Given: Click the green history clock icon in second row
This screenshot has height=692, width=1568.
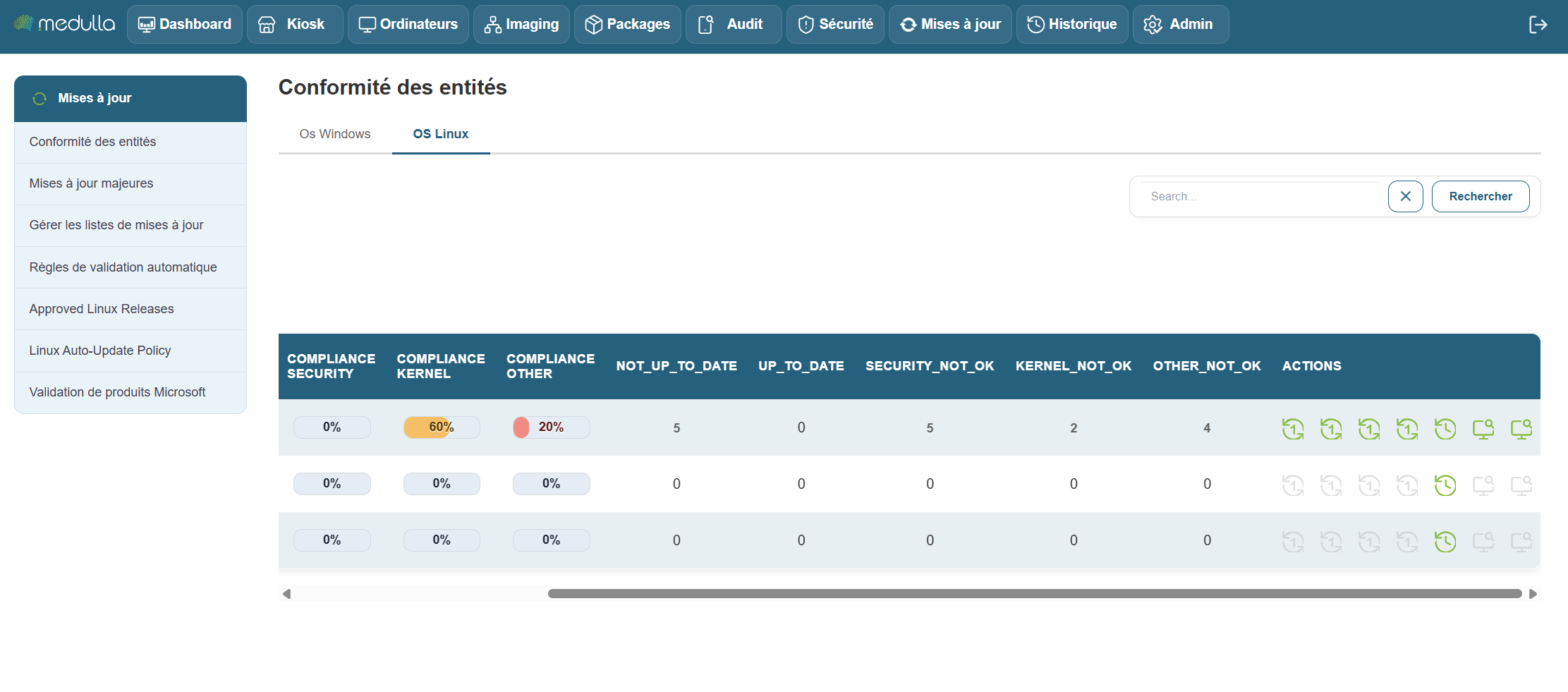Looking at the screenshot, I should (x=1445, y=485).
